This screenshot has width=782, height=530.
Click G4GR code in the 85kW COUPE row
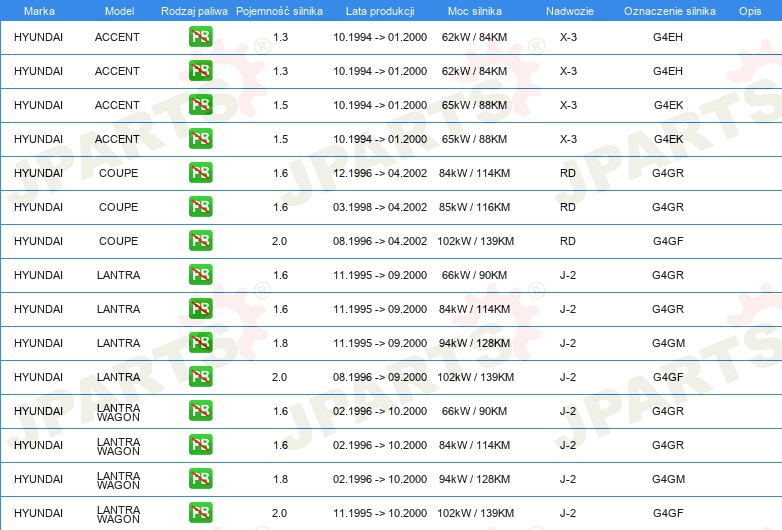[x=668, y=207]
